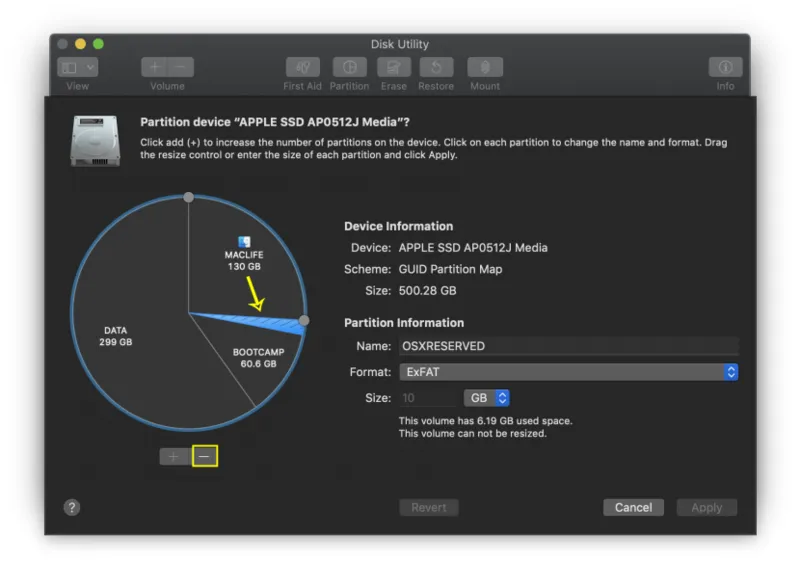Open the Partition toolbar tool

pyautogui.click(x=349, y=67)
